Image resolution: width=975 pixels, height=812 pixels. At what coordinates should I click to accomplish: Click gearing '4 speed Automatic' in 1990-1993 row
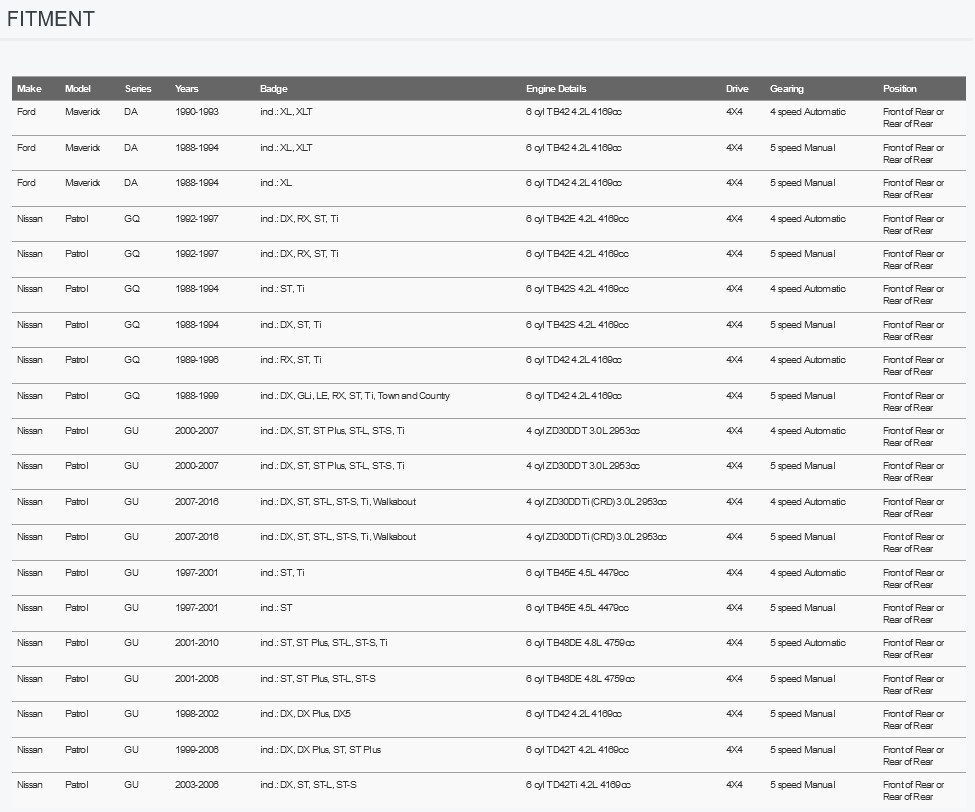pos(808,112)
